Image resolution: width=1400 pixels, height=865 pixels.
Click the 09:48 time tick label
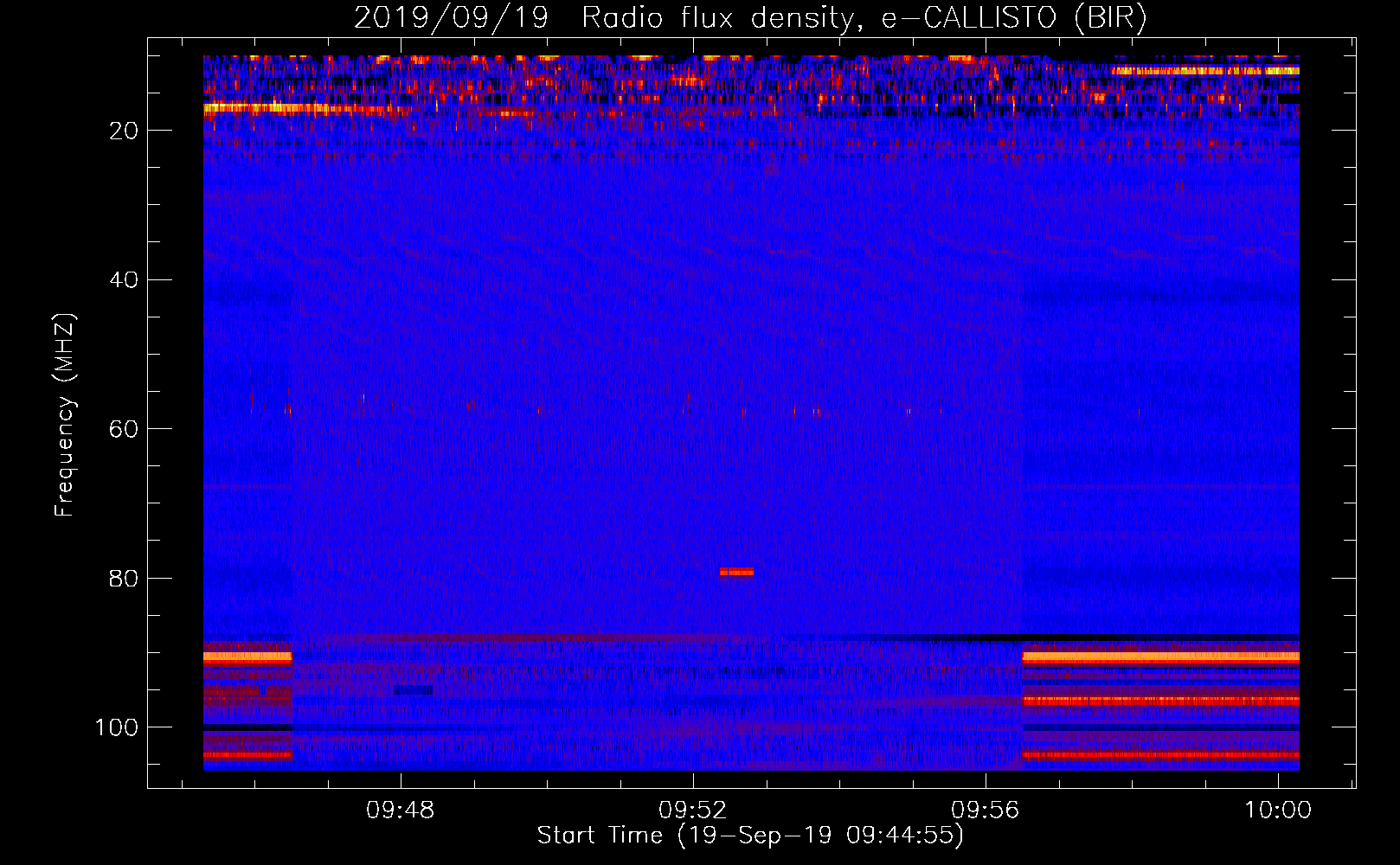pos(400,811)
